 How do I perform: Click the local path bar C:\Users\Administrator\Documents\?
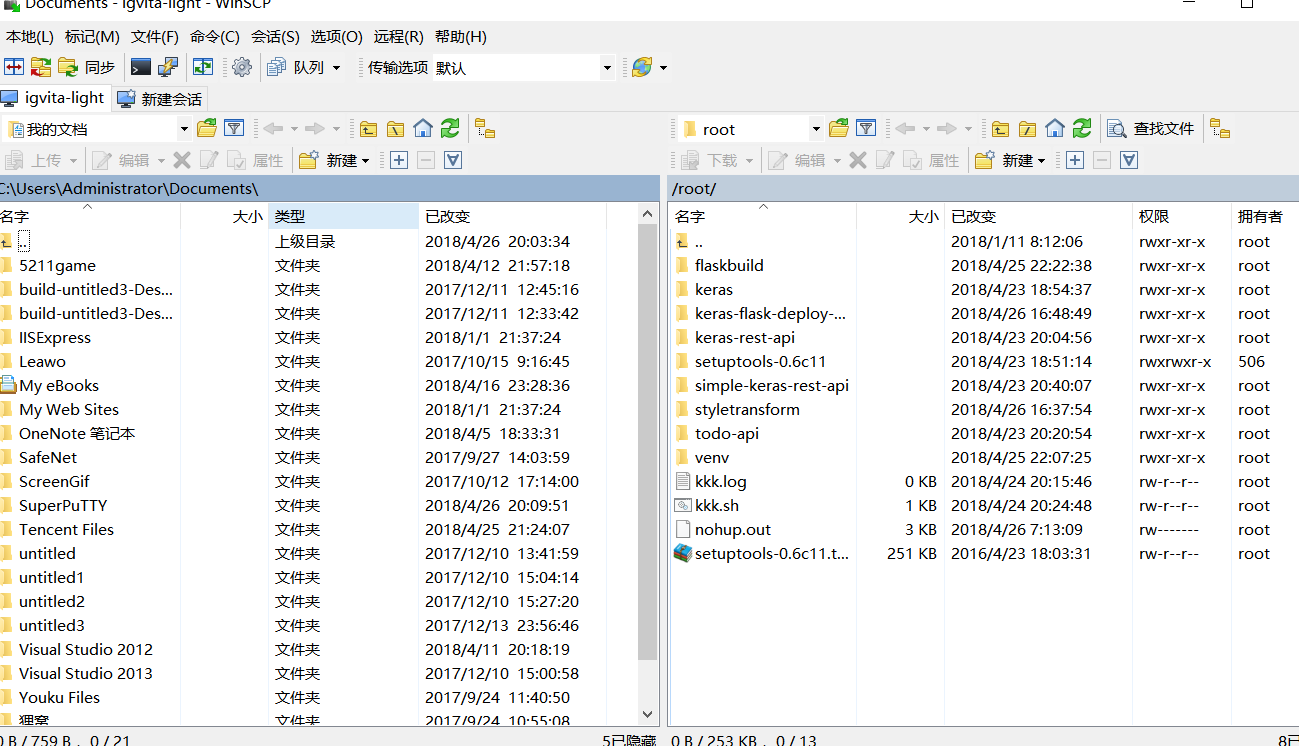(x=330, y=188)
